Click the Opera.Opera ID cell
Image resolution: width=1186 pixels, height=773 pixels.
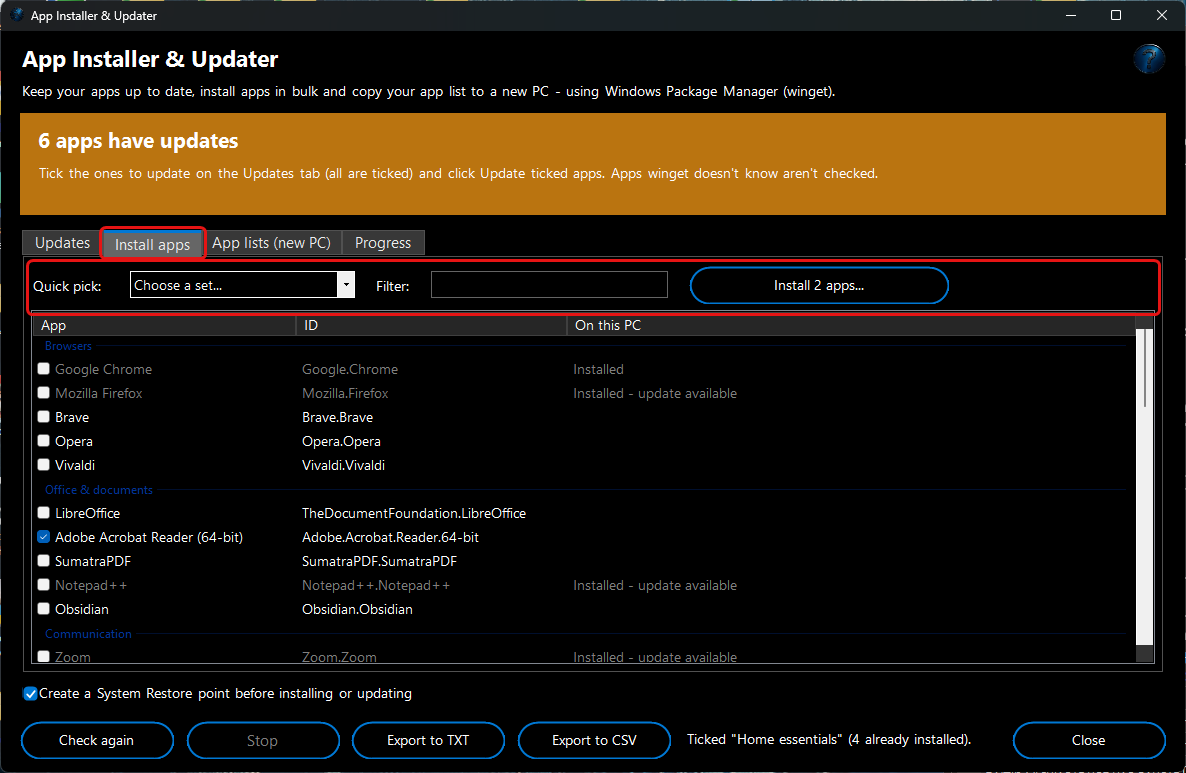(341, 441)
